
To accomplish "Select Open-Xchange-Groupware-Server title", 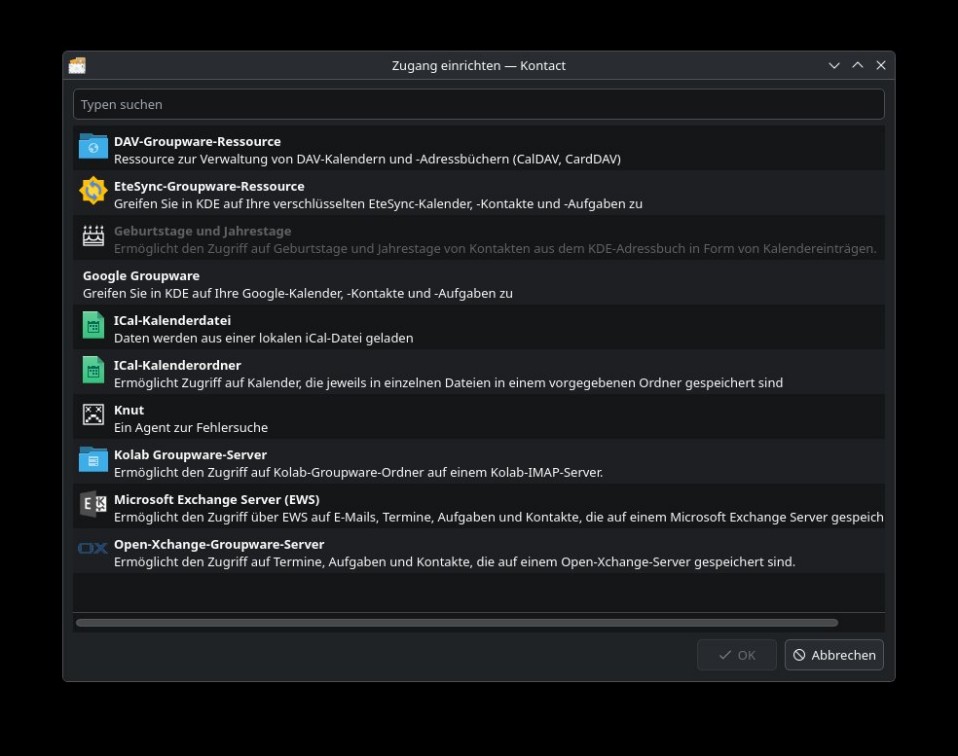I will click(219, 544).
